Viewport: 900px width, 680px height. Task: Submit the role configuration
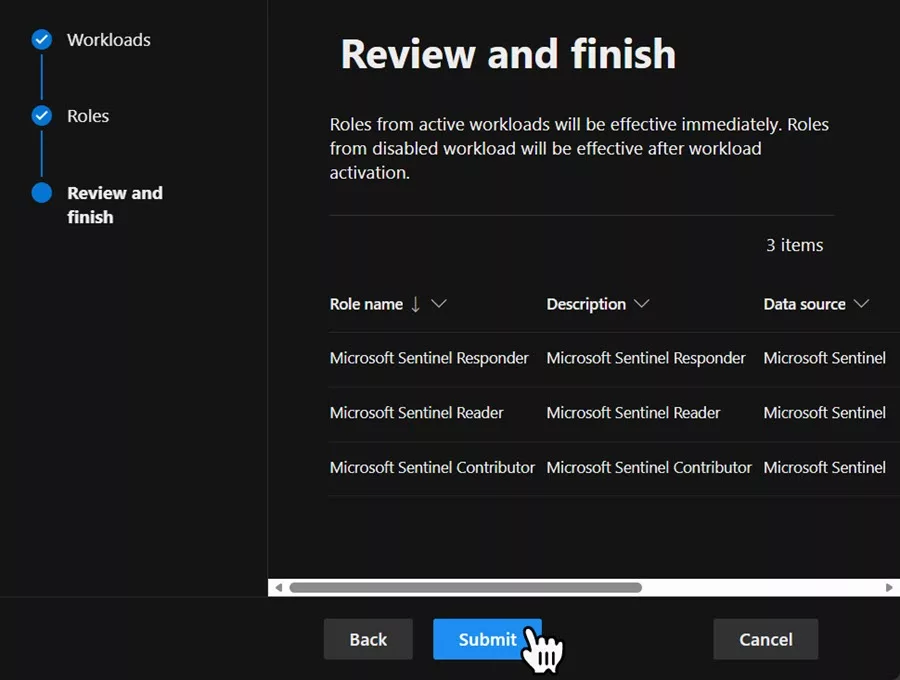coord(487,639)
